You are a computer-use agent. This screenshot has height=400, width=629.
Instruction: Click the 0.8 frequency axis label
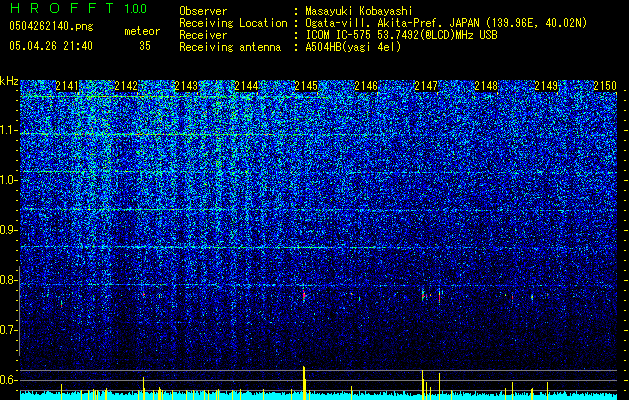[x=8, y=280]
